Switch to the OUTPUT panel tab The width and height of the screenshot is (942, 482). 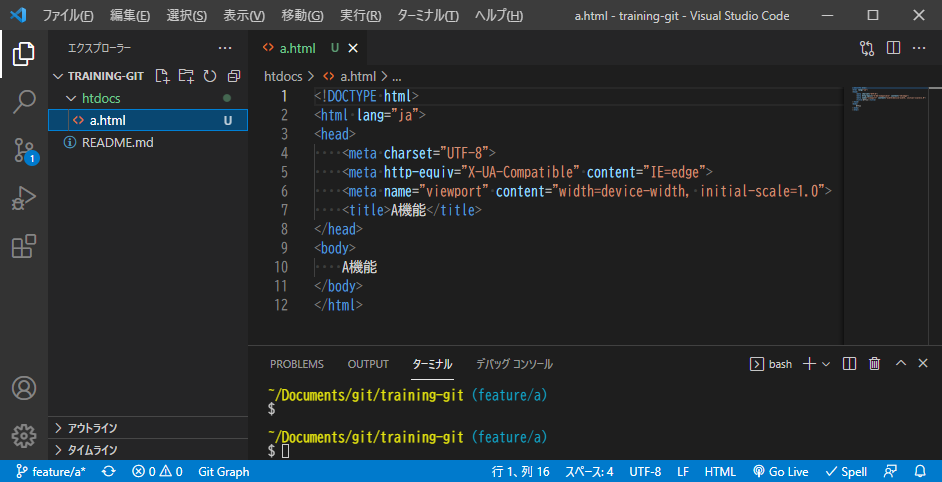(x=368, y=364)
